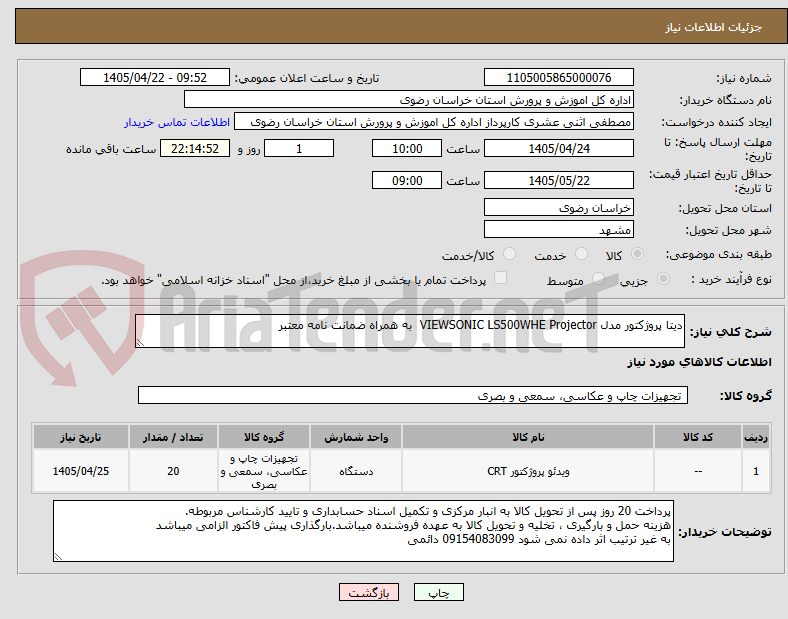Screen dimensions: 788x619
Task: Click the گروه کالا goods group field
Action: click(413, 395)
